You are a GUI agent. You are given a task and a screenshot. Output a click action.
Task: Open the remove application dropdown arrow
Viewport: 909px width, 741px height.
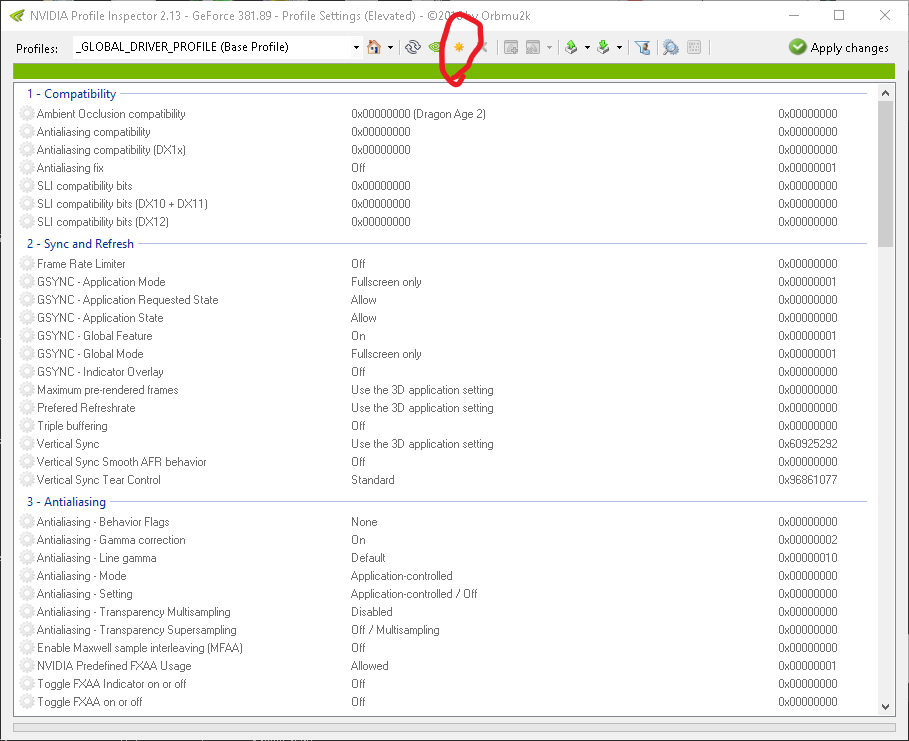pyautogui.click(x=549, y=48)
